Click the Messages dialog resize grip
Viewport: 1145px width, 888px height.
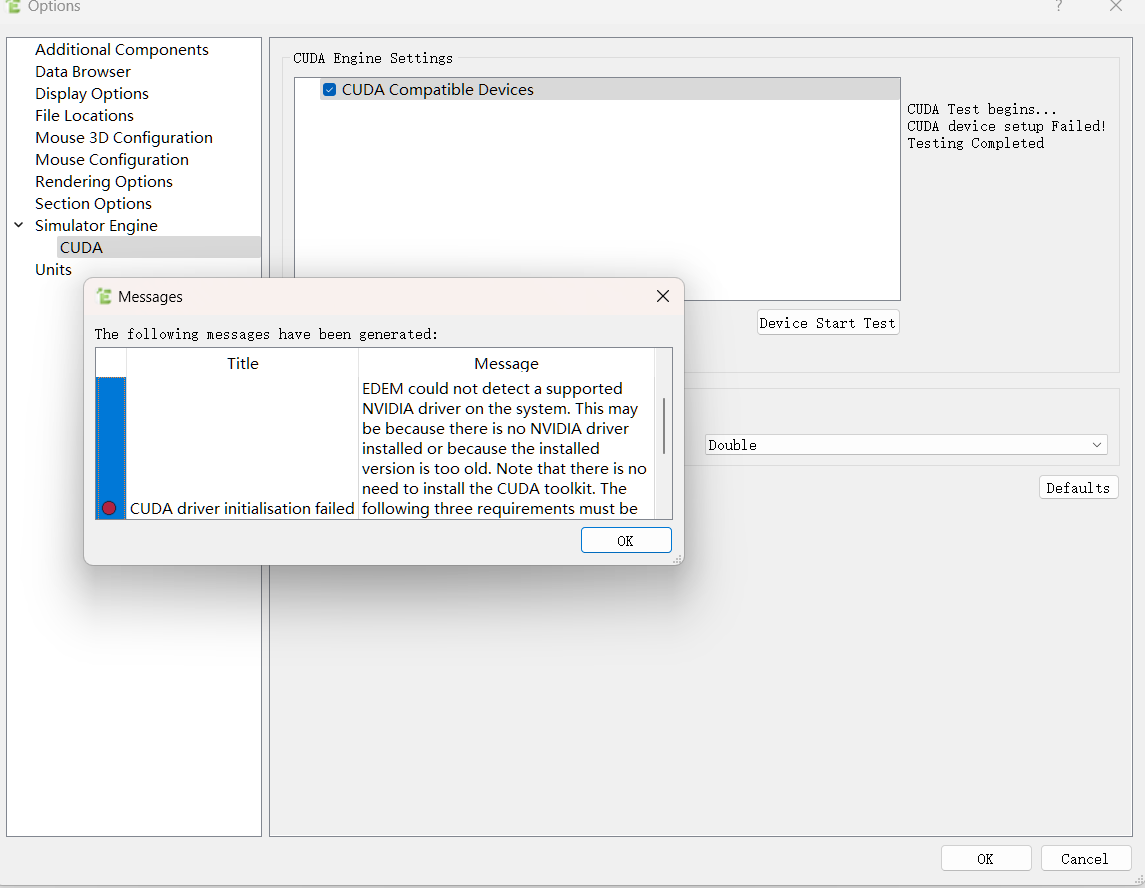(x=677, y=559)
